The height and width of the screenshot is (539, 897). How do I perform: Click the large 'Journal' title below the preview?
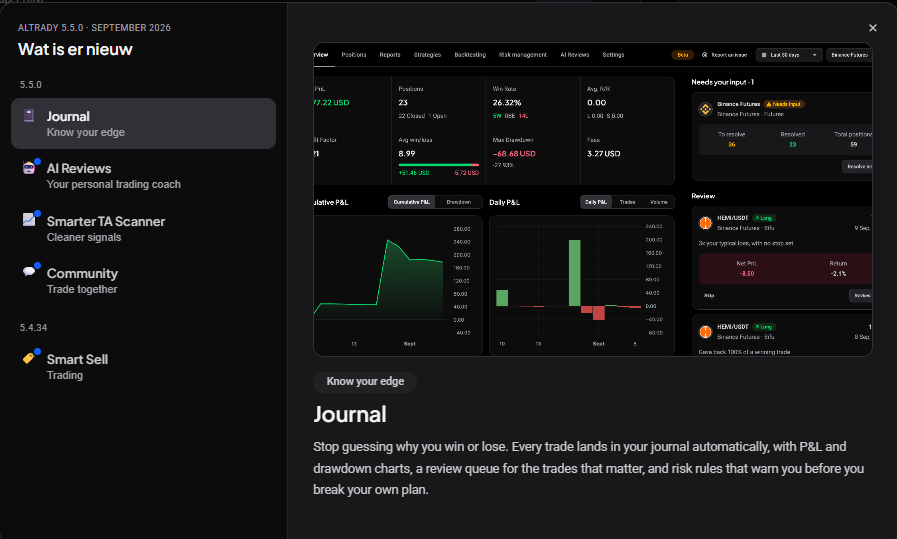350,414
